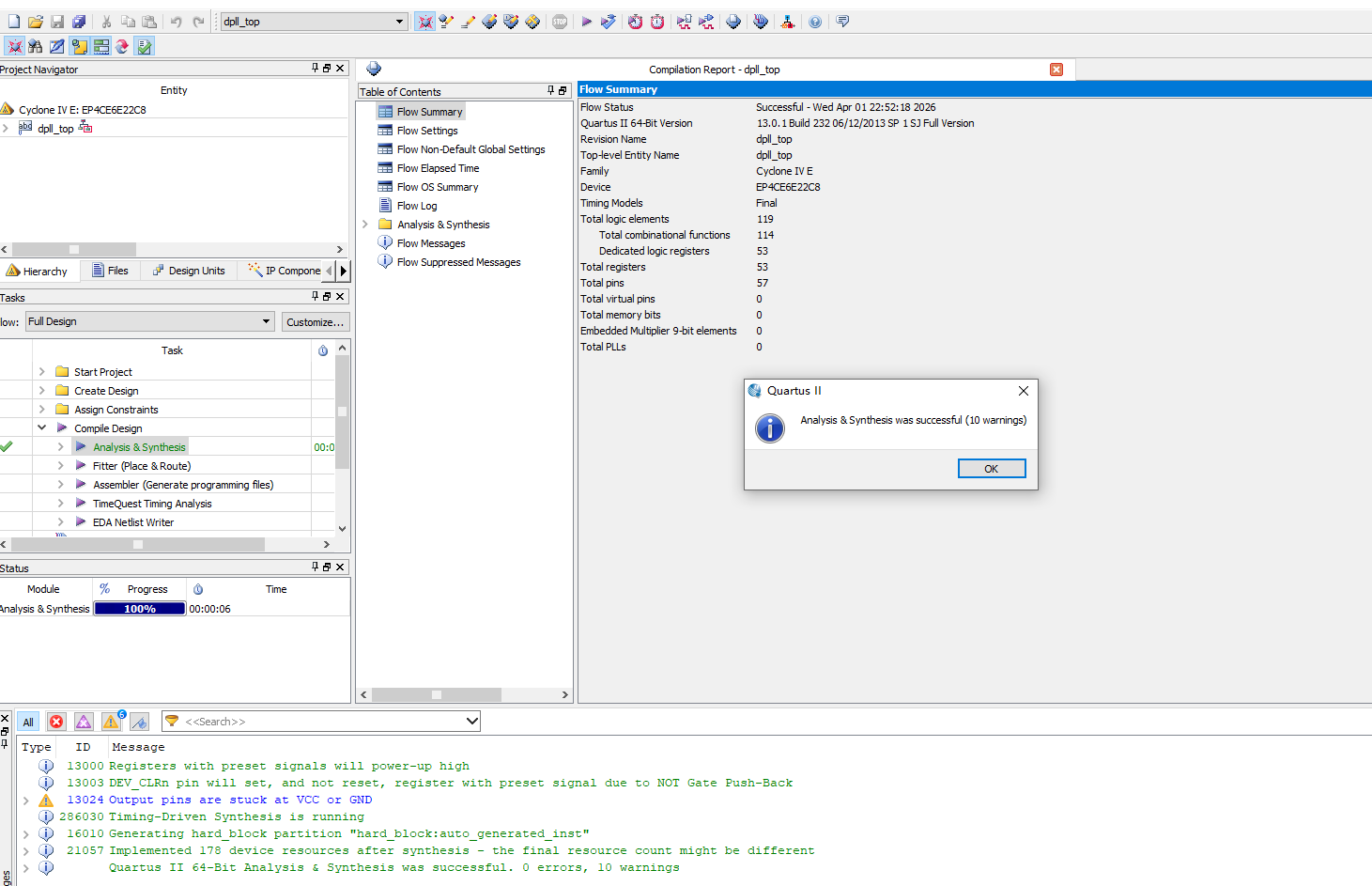This screenshot has width=1372, height=886.
Task: Click the Cut scissors icon
Action: click(x=106, y=22)
